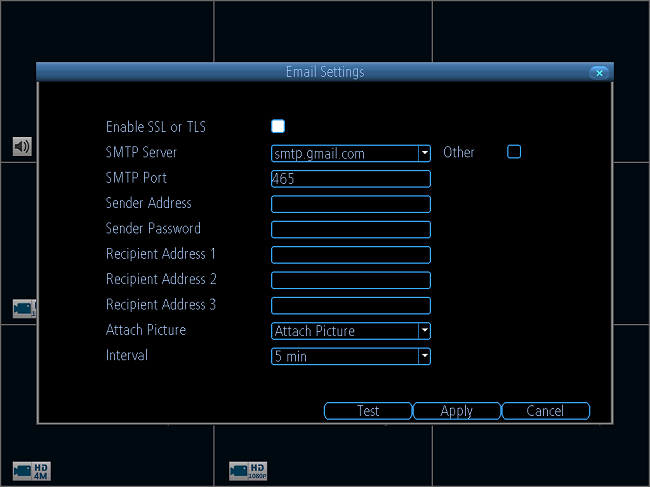Screen dimensions: 650x487
Task: Click the camera icon behind dialog's left edge
Action: (24, 308)
